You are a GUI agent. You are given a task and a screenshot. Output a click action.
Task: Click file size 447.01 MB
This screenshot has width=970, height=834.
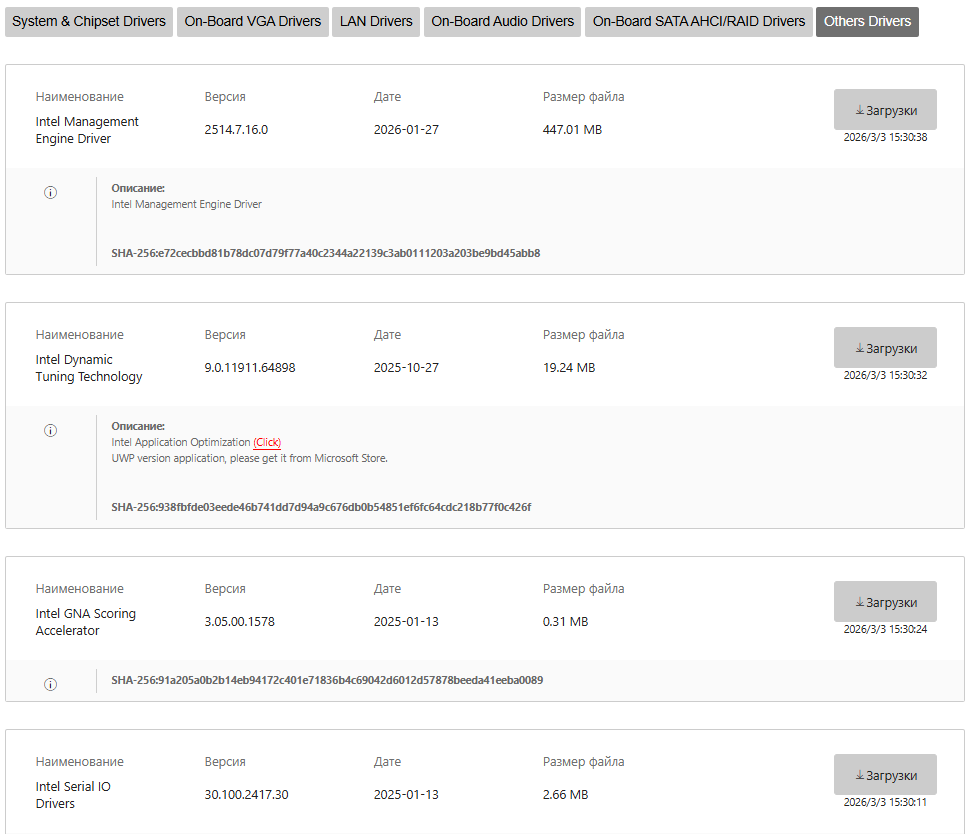572,130
